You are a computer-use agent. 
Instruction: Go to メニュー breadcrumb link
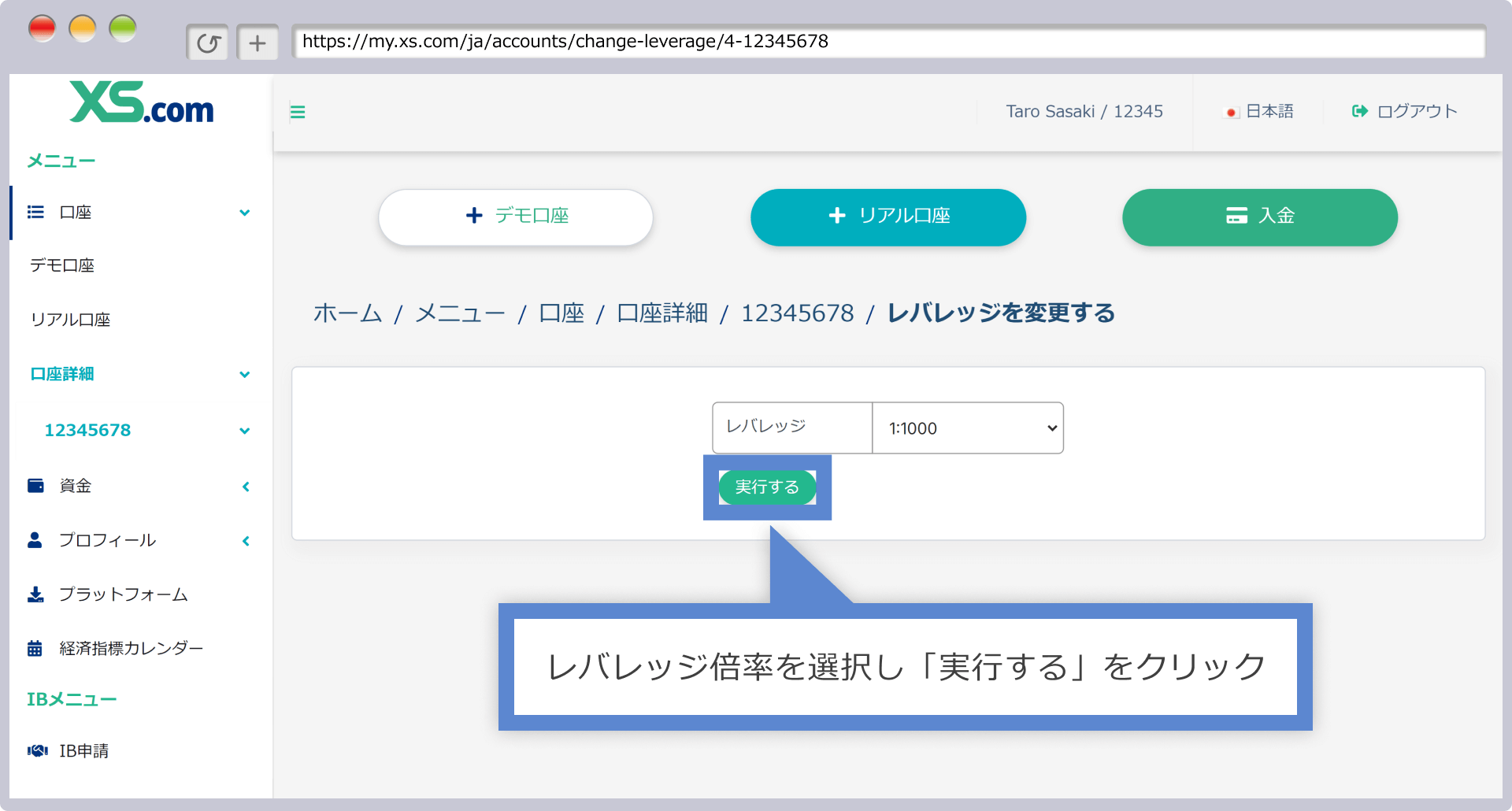(460, 313)
